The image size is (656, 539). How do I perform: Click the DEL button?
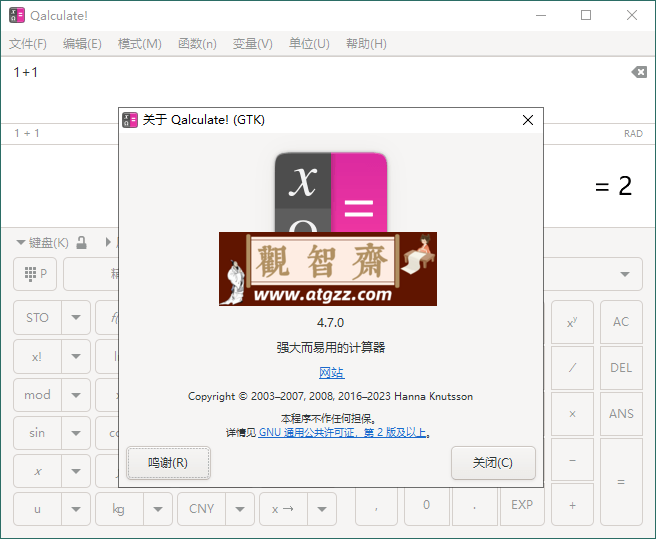point(621,368)
